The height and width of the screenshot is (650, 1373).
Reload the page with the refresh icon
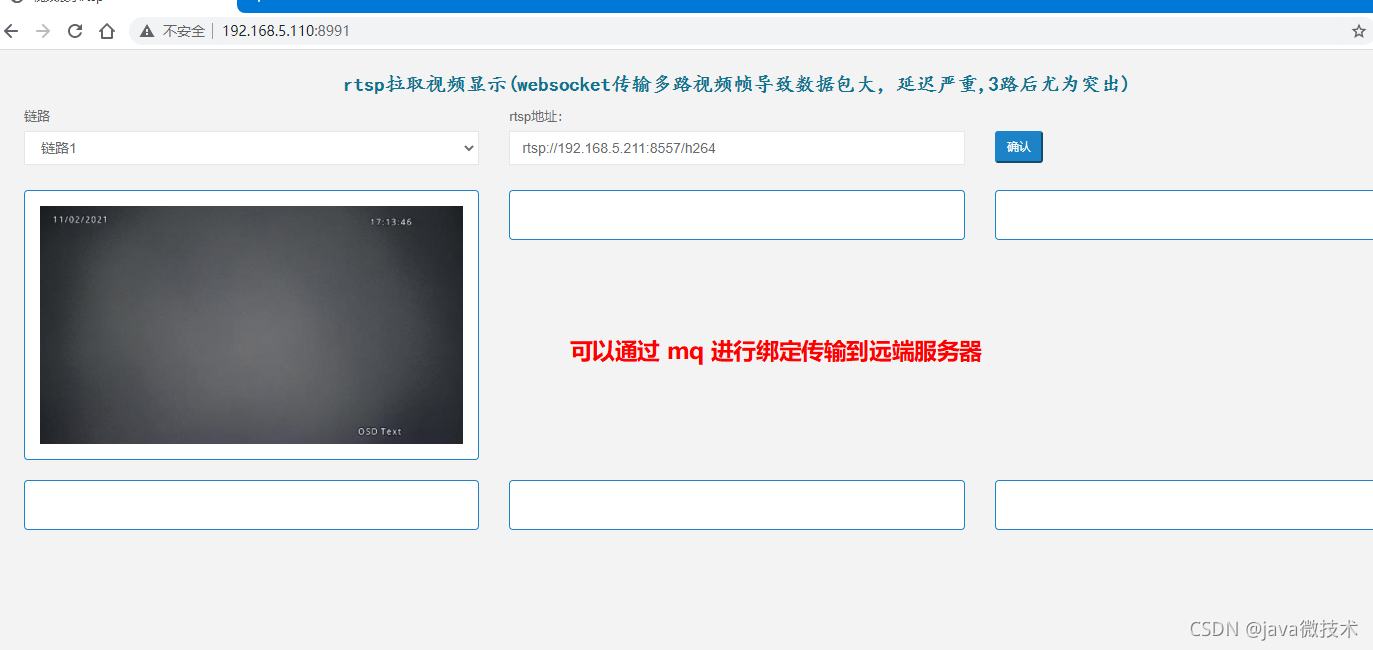[75, 31]
